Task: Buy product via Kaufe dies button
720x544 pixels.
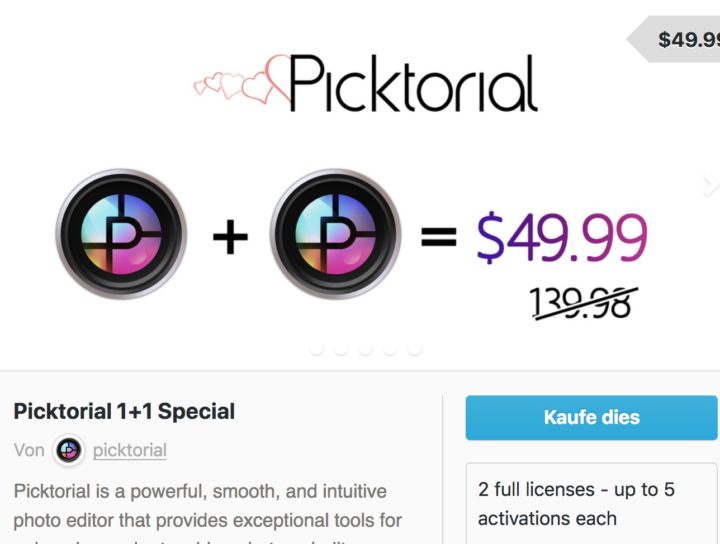Action: point(591,418)
